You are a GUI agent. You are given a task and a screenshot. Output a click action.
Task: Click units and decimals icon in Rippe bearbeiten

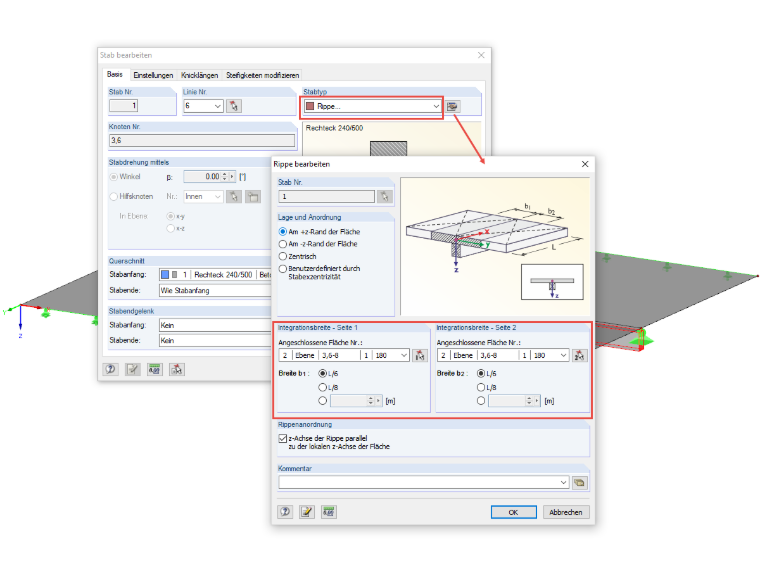[x=329, y=512]
